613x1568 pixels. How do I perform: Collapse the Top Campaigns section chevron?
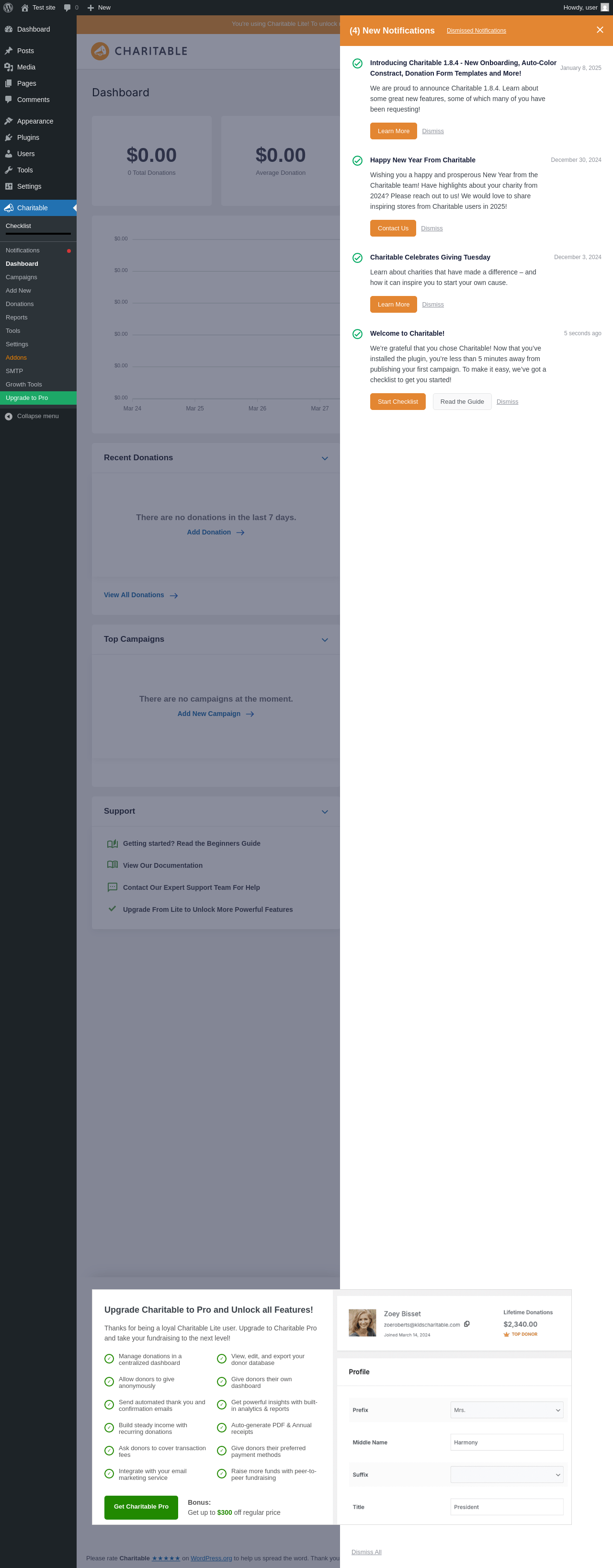pos(324,640)
